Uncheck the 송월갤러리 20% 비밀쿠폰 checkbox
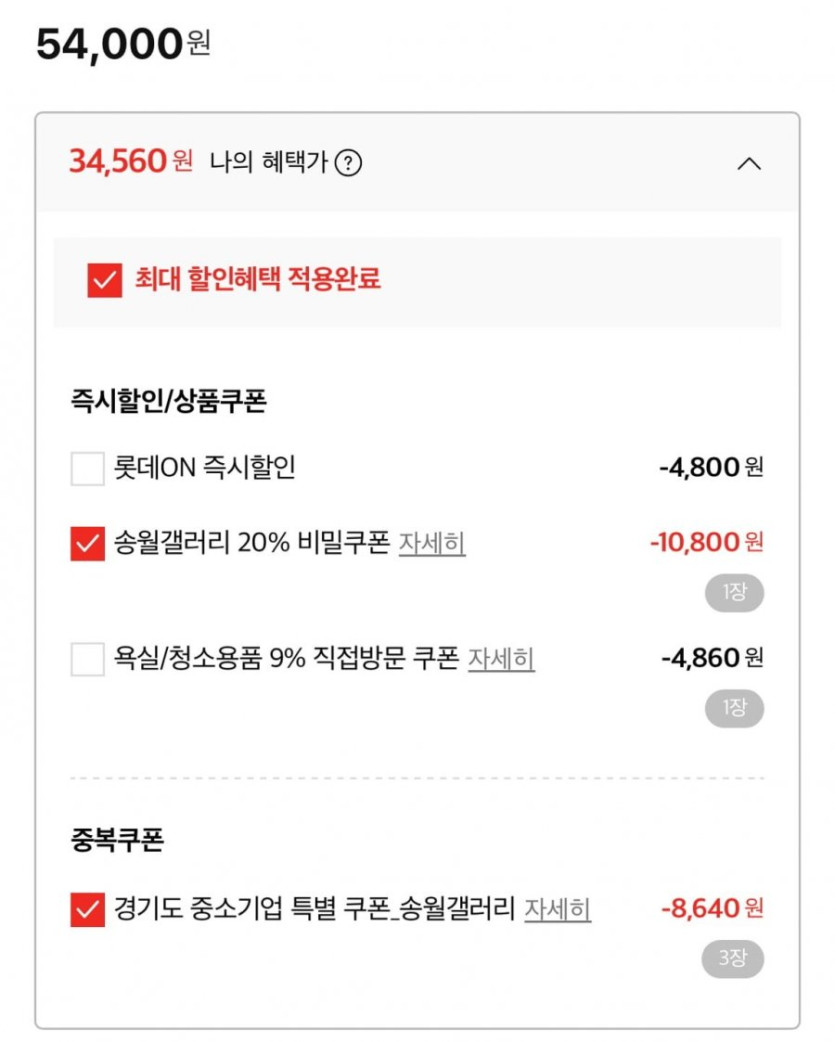 point(87,544)
